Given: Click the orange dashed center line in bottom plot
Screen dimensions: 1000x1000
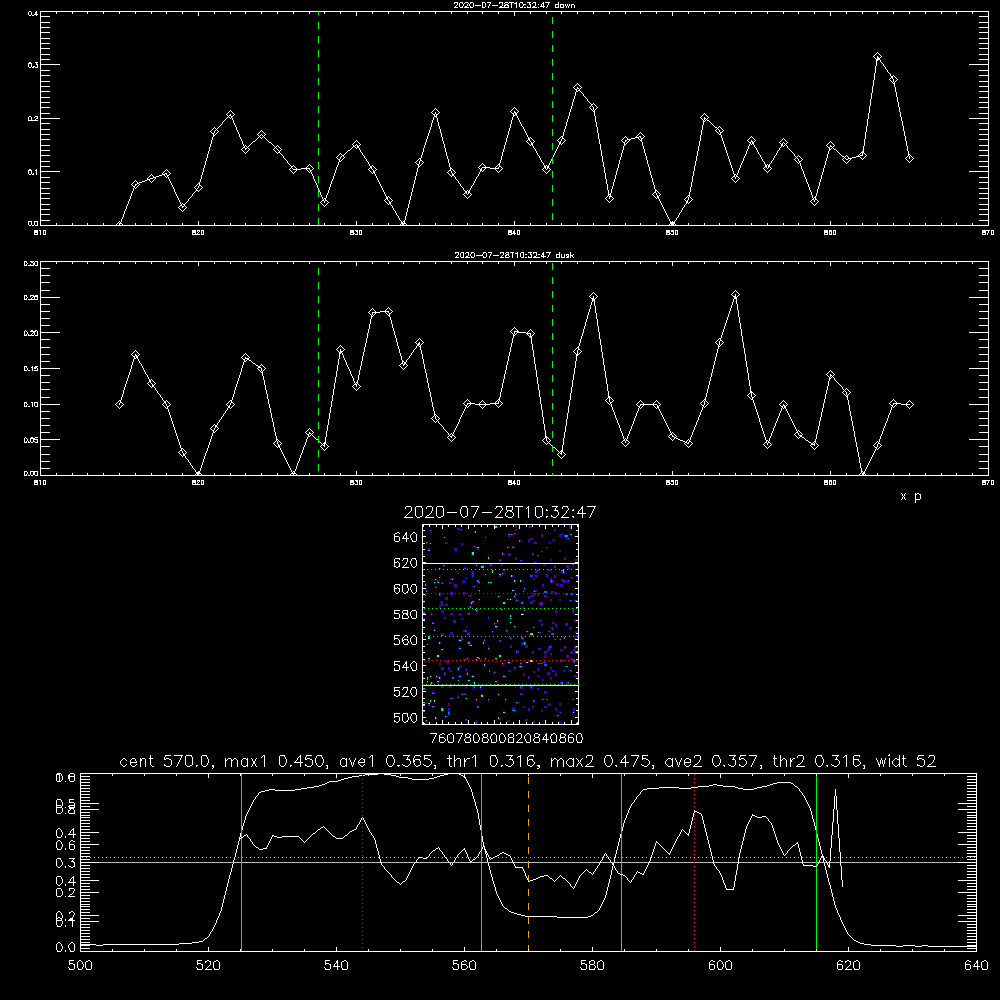Looking at the screenshot, I should click(528, 861).
